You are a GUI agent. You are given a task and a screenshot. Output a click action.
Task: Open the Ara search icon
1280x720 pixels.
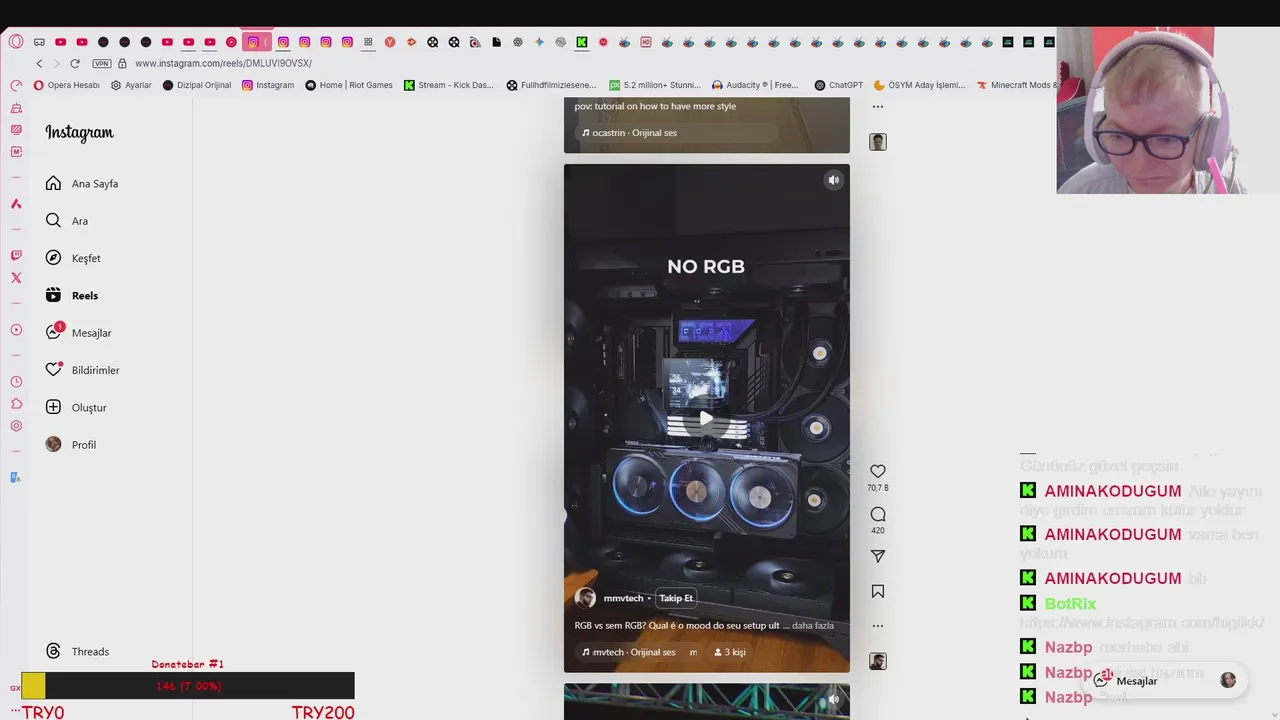(x=53, y=220)
